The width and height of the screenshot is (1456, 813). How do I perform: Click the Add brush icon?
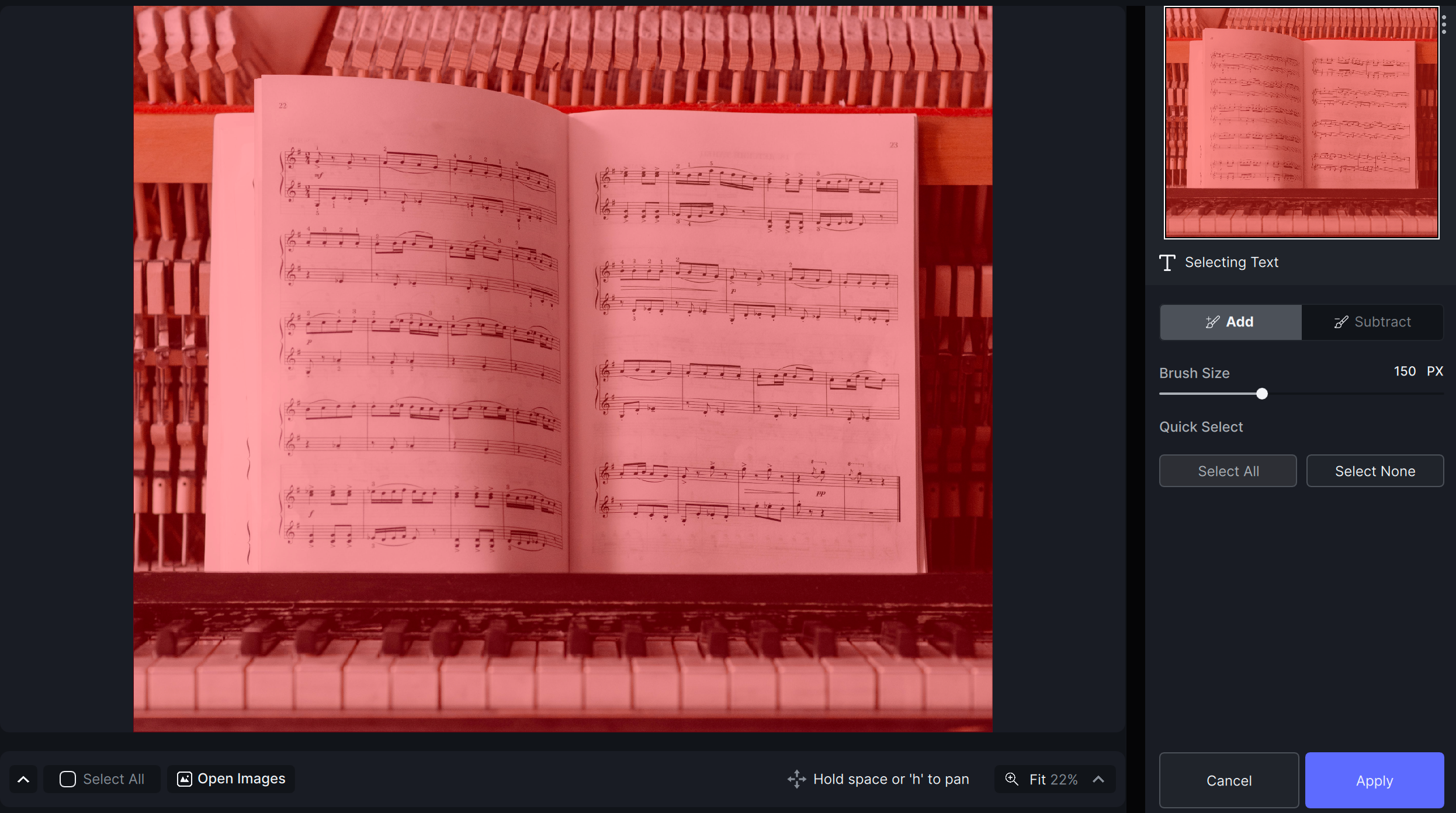click(x=1212, y=322)
